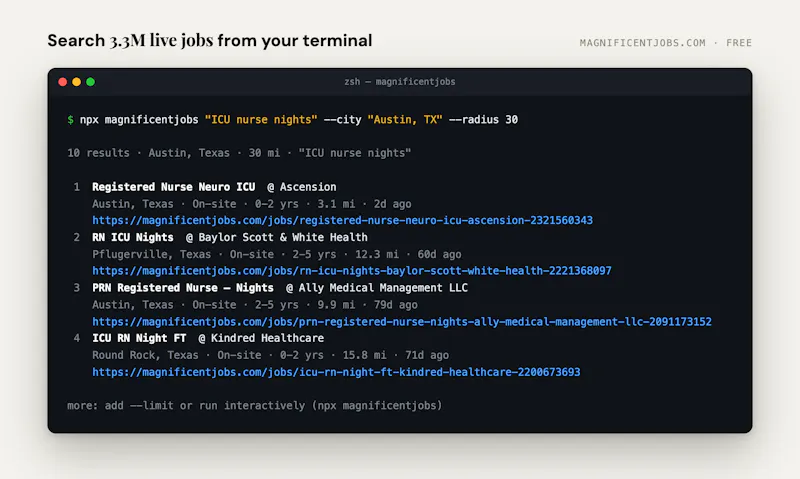800x479 pixels.
Task: Click '@ Ally Medical Management LLC' employer
Action: (377, 288)
